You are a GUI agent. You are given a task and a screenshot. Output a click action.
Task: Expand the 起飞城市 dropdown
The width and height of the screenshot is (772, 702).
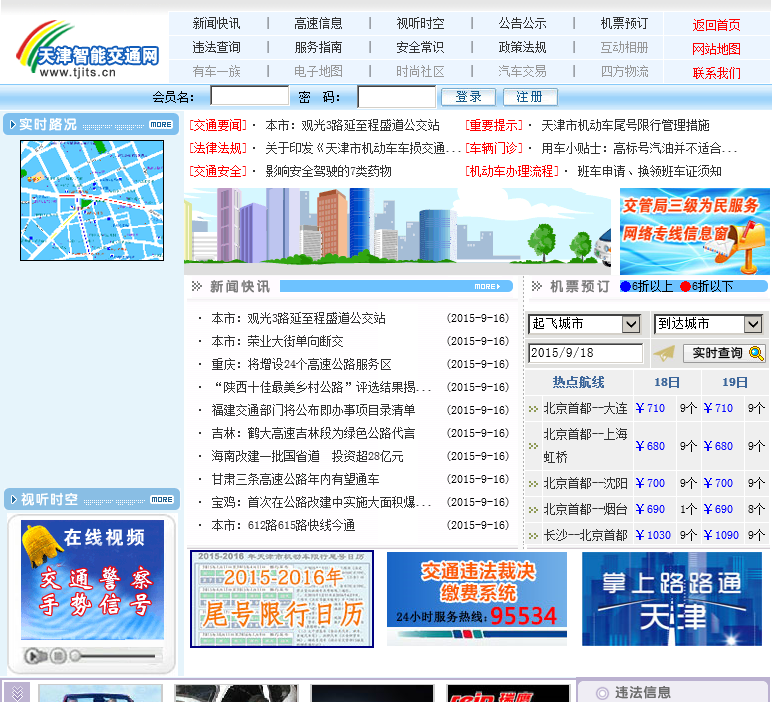[584, 324]
